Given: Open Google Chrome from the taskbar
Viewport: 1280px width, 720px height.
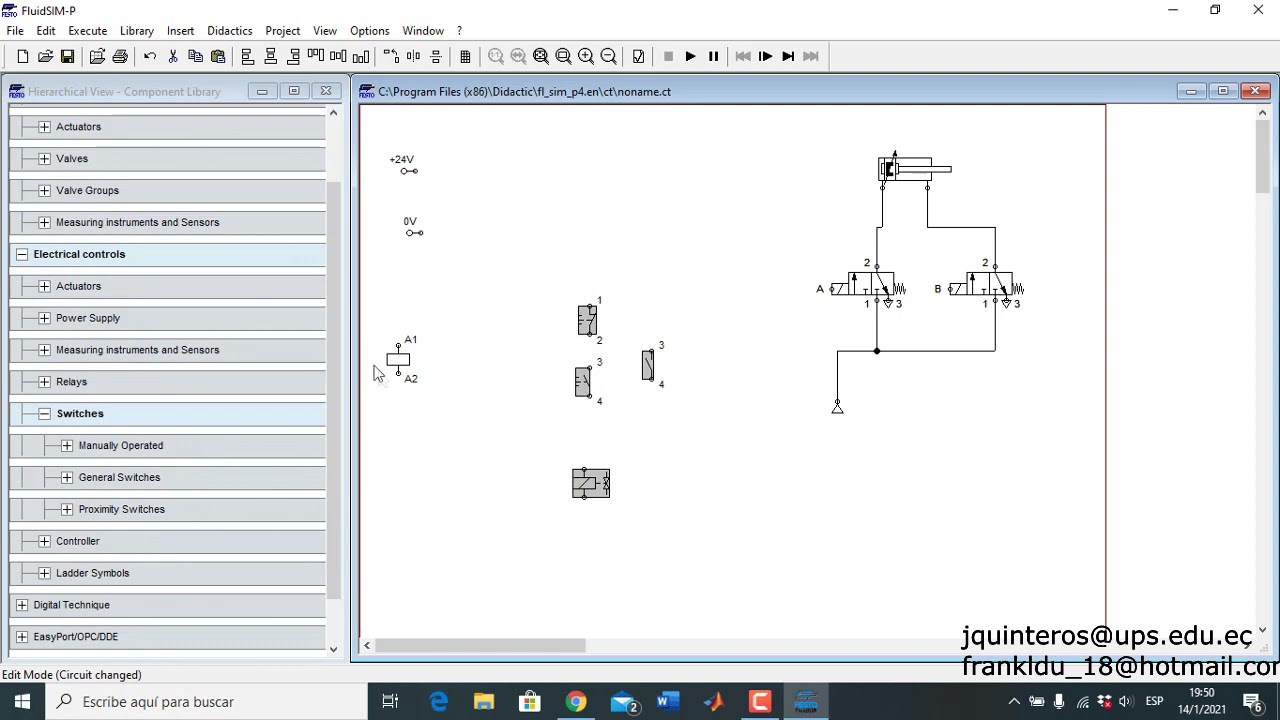Looking at the screenshot, I should tap(575, 702).
